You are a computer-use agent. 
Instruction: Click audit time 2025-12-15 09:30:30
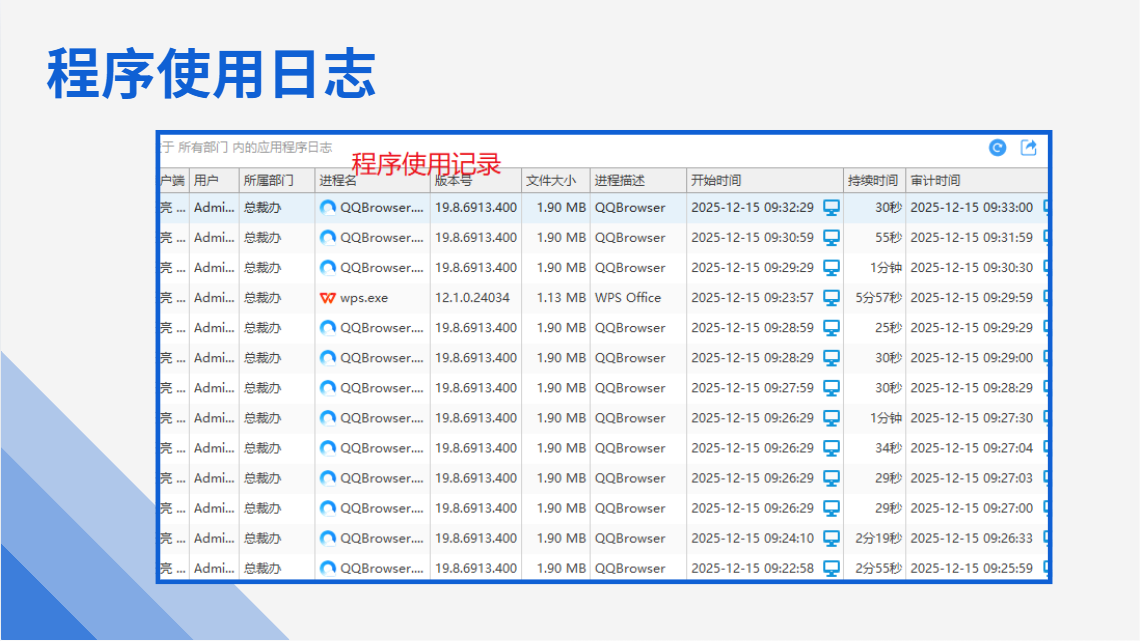tap(971, 268)
